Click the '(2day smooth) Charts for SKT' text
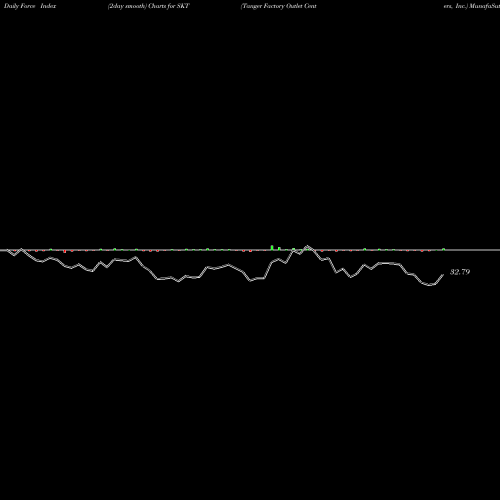The width and height of the screenshot is (500, 500). coord(149,6)
